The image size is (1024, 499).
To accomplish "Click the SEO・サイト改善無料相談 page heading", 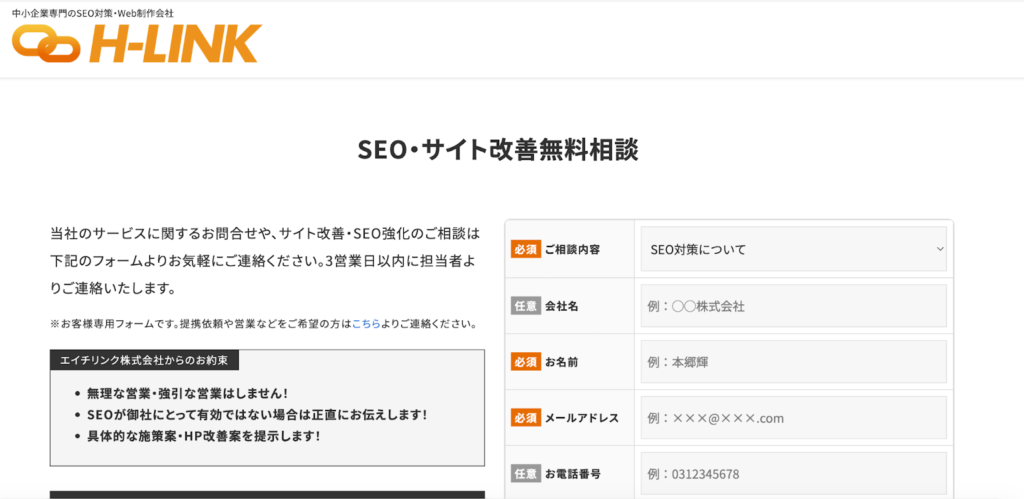I will tap(497, 150).
